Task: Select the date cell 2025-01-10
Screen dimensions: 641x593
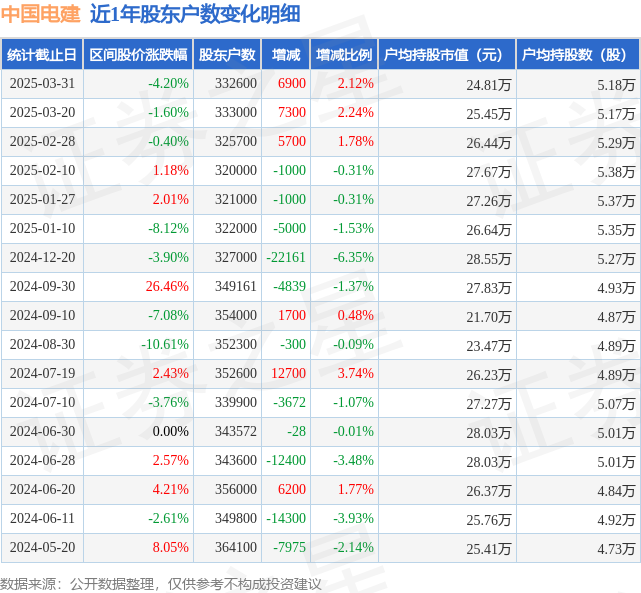Action: click(x=43, y=228)
